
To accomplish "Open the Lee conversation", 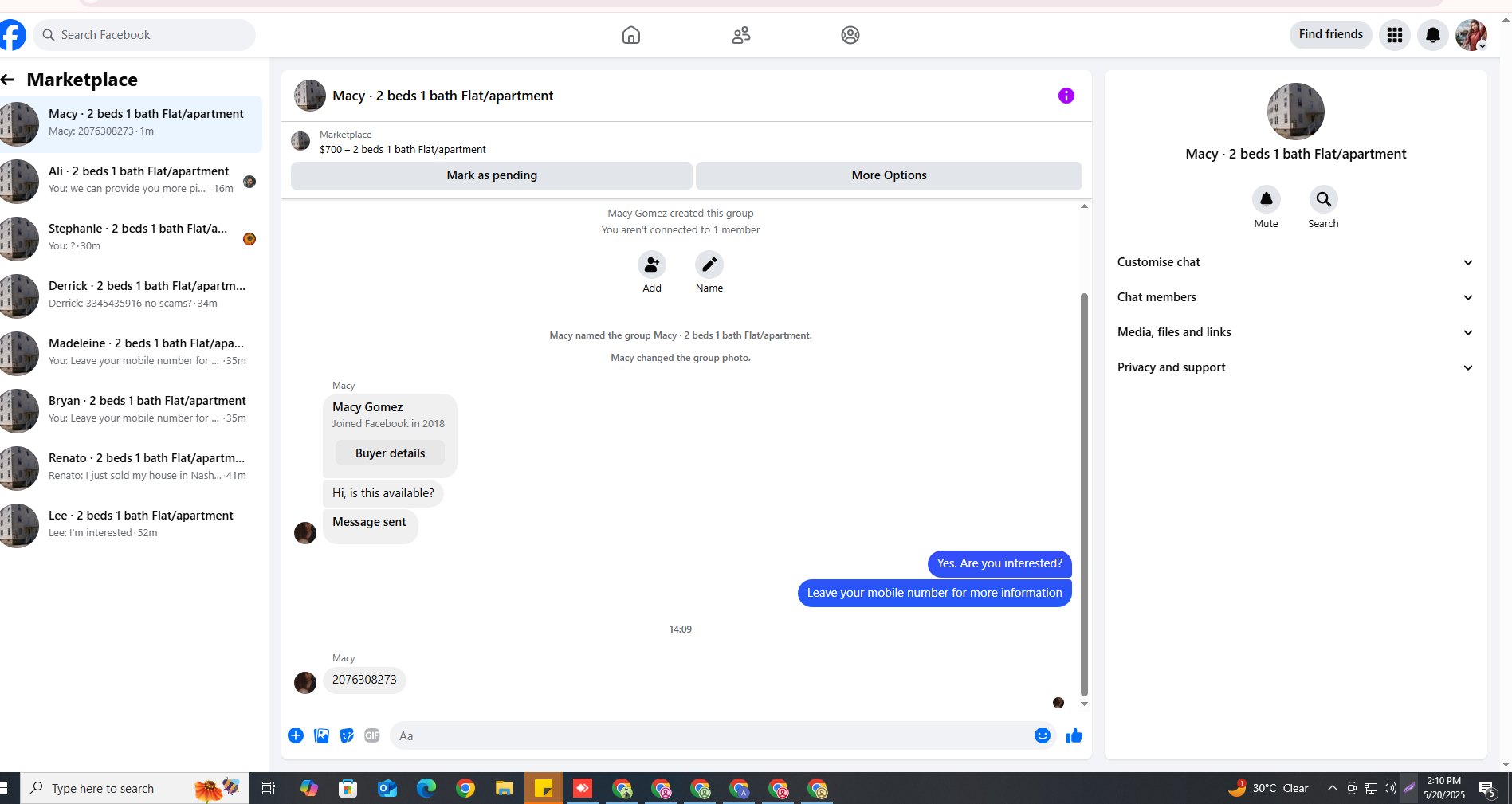I will [x=131, y=526].
